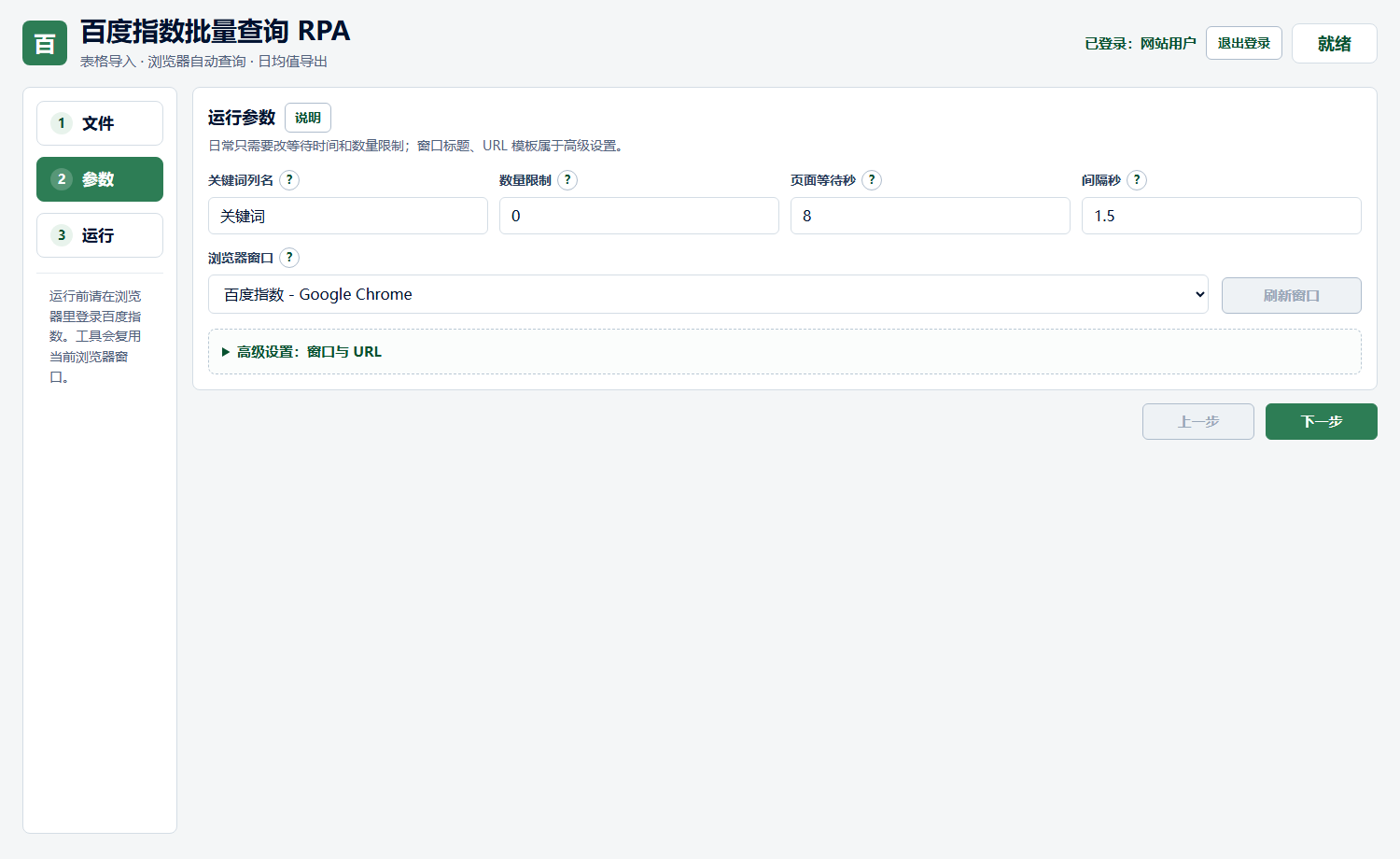Screen dimensions: 1400x859
Task: Open the 百度指数 - Google Chrome window dropdown
Action: [708, 294]
